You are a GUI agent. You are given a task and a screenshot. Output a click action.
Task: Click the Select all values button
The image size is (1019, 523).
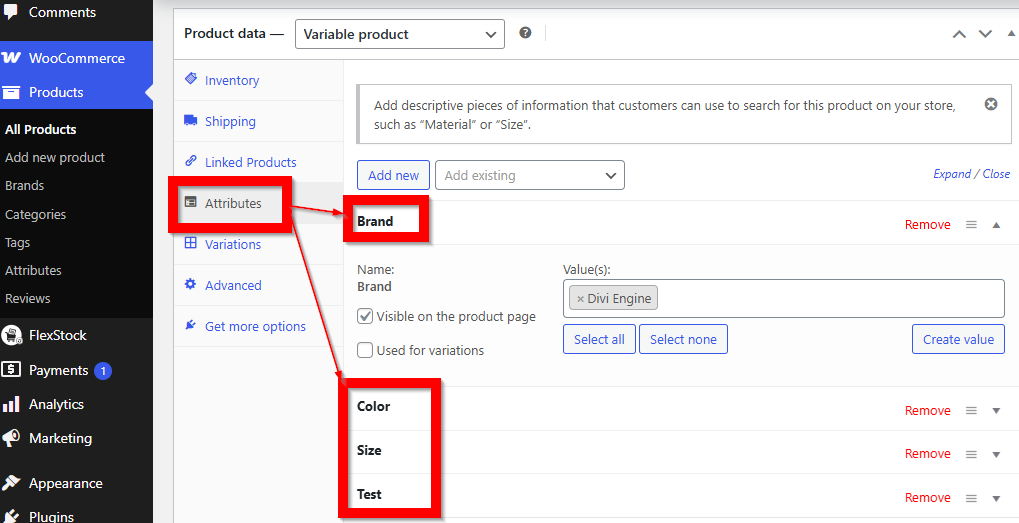(x=599, y=339)
